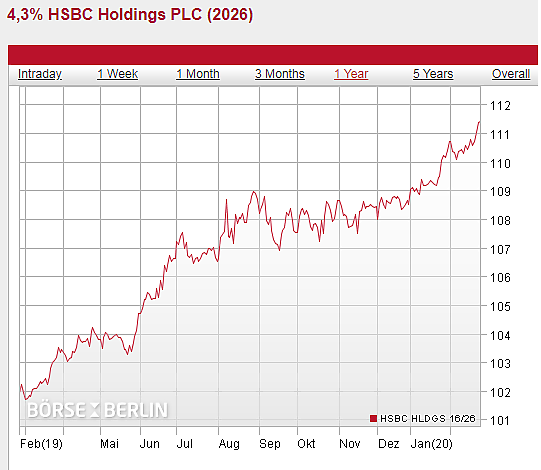Click the Feb(19) axis label

41,443
